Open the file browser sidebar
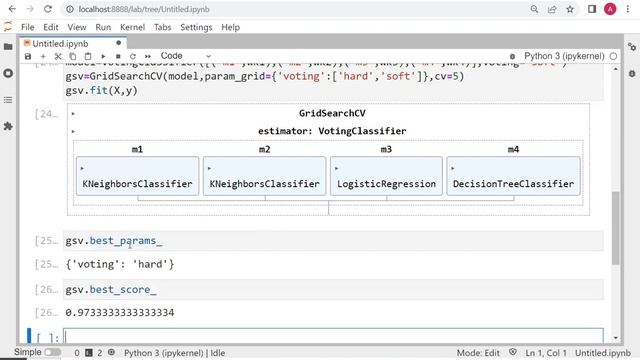 [8, 47]
